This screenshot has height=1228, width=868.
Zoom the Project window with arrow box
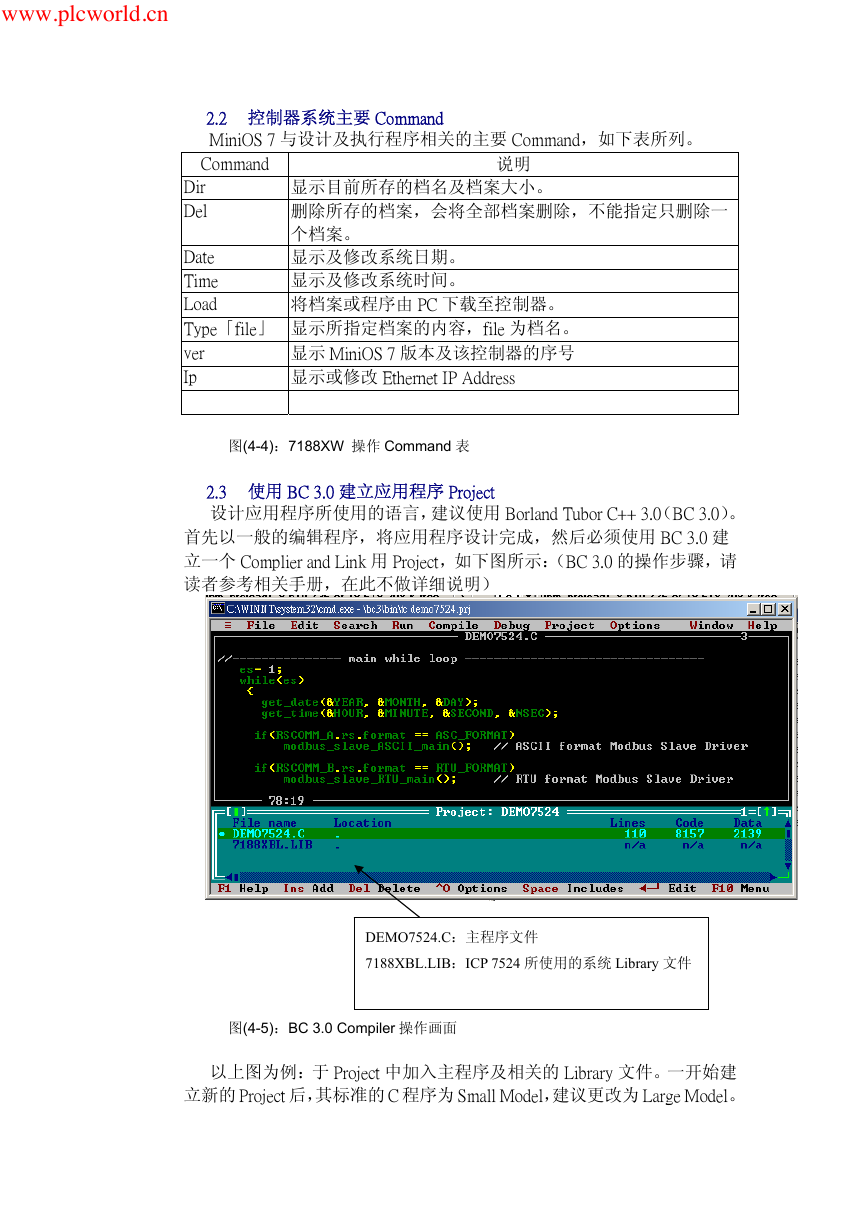(767, 812)
